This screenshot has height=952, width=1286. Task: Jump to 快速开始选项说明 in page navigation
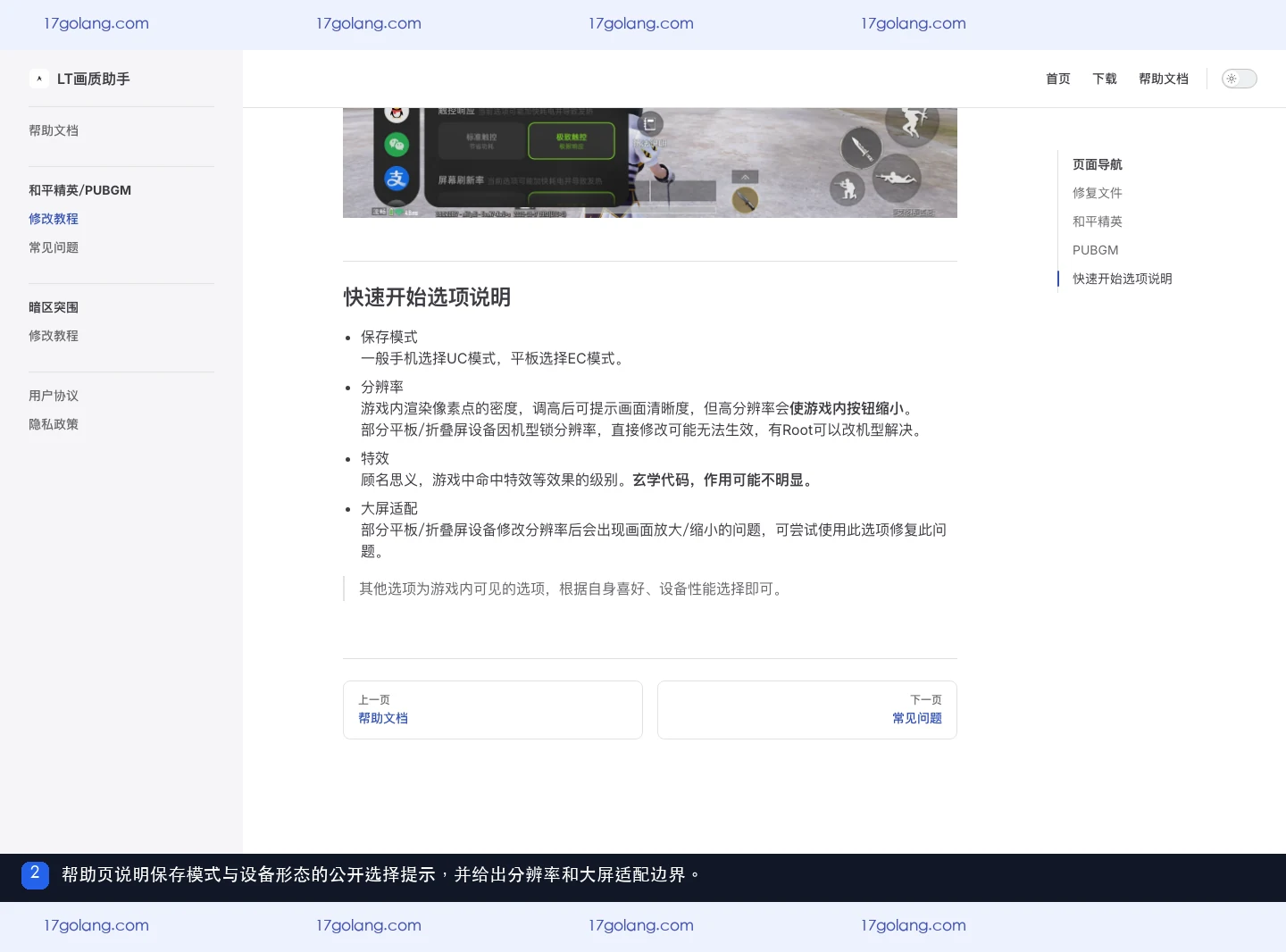pos(1123,279)
